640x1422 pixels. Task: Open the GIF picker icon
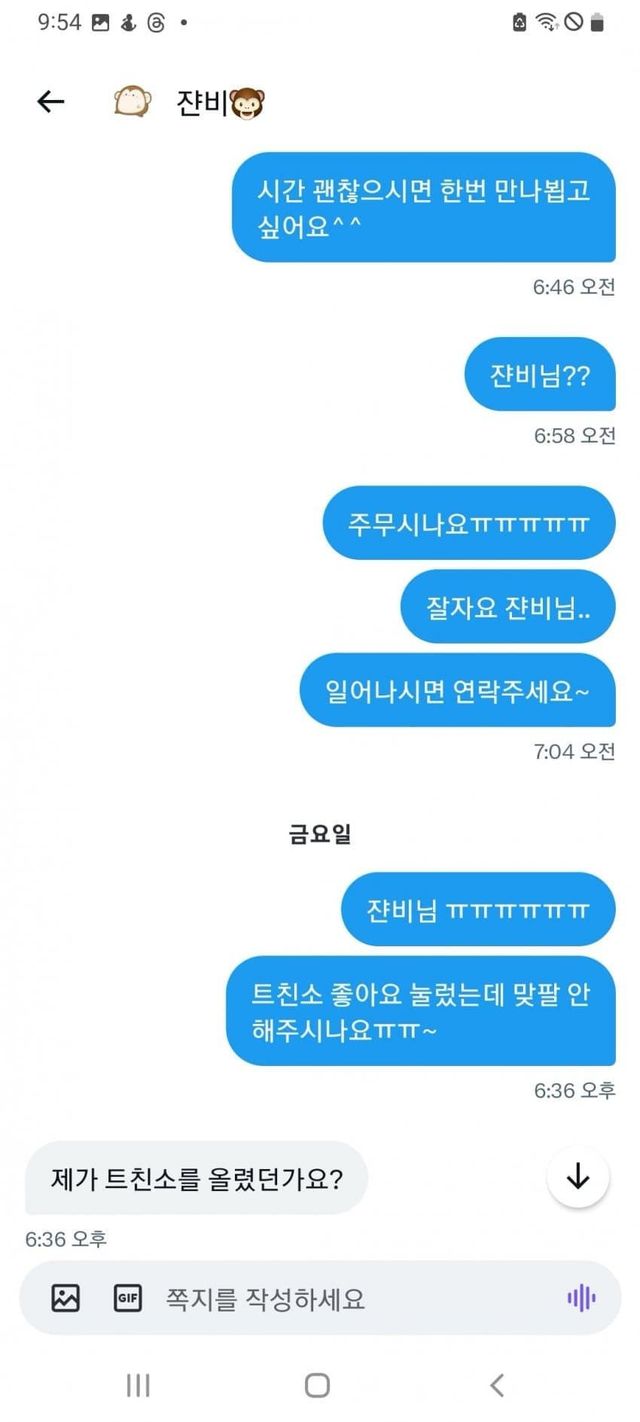pos(127,1298)
